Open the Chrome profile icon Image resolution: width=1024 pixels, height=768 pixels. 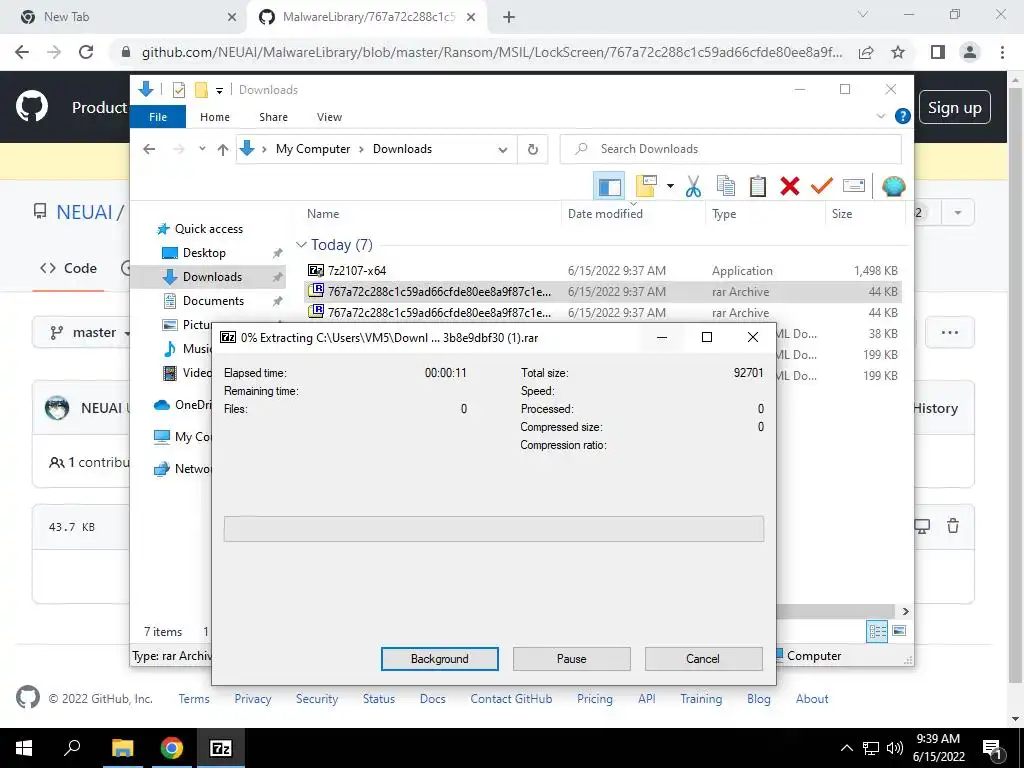coord(970,52)
